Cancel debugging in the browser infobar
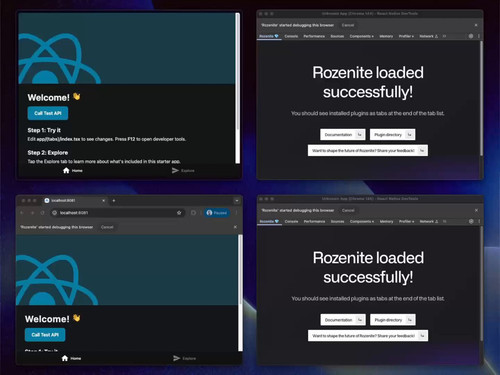Image resolution: width=500 pixels, height=375 pixels. (x=107, y=227)
